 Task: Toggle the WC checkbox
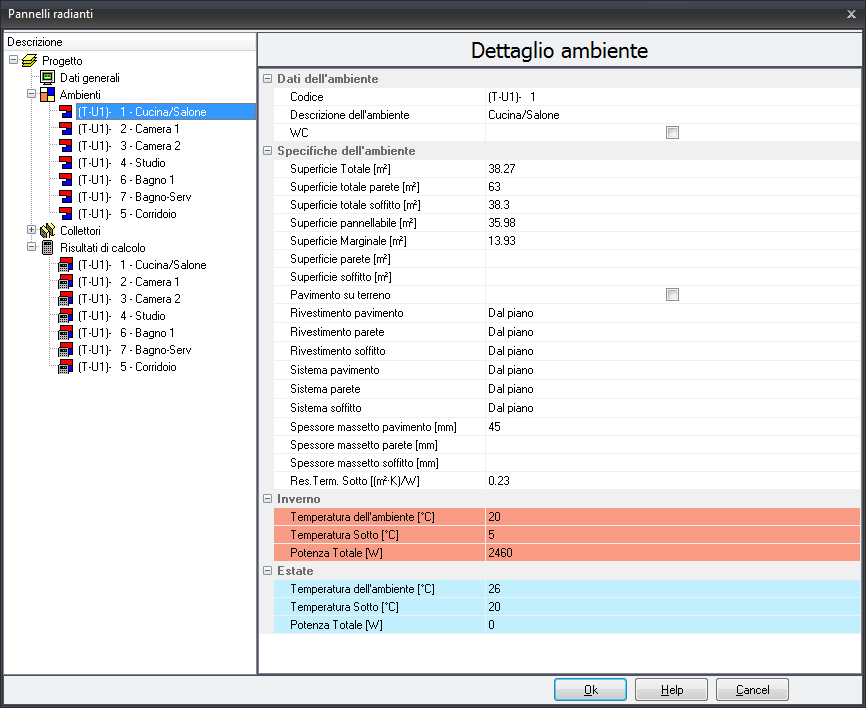pos(673,133)
